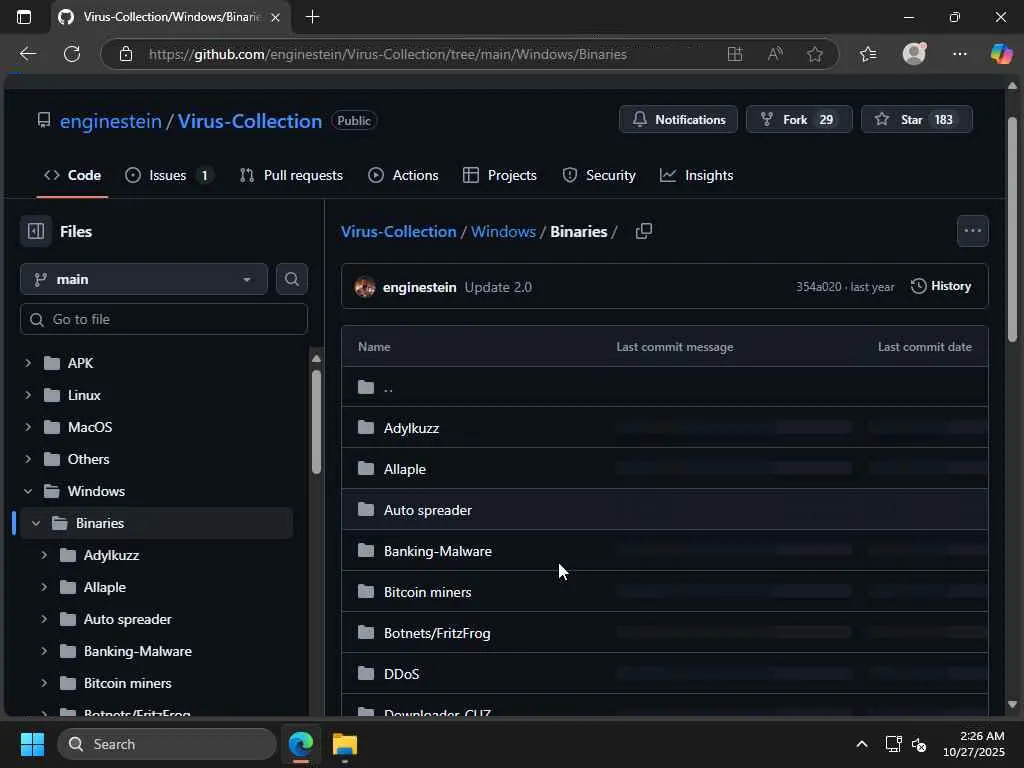View site information lock icon
The image size is (1024, 768).
click(x=126, y=54)
